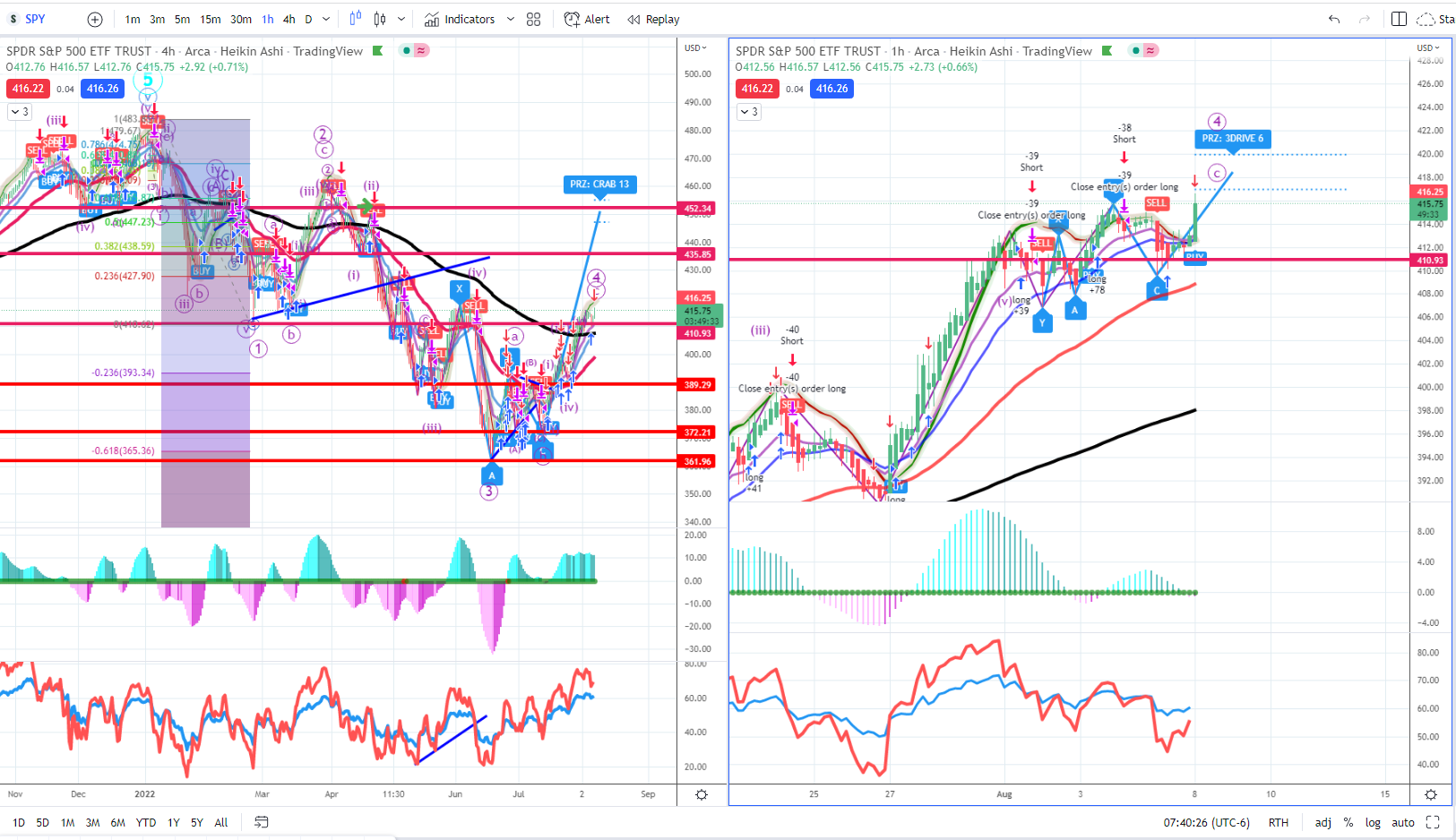Select the 5m timeframe
This screenshot has height=840, width=1456.
182,19
